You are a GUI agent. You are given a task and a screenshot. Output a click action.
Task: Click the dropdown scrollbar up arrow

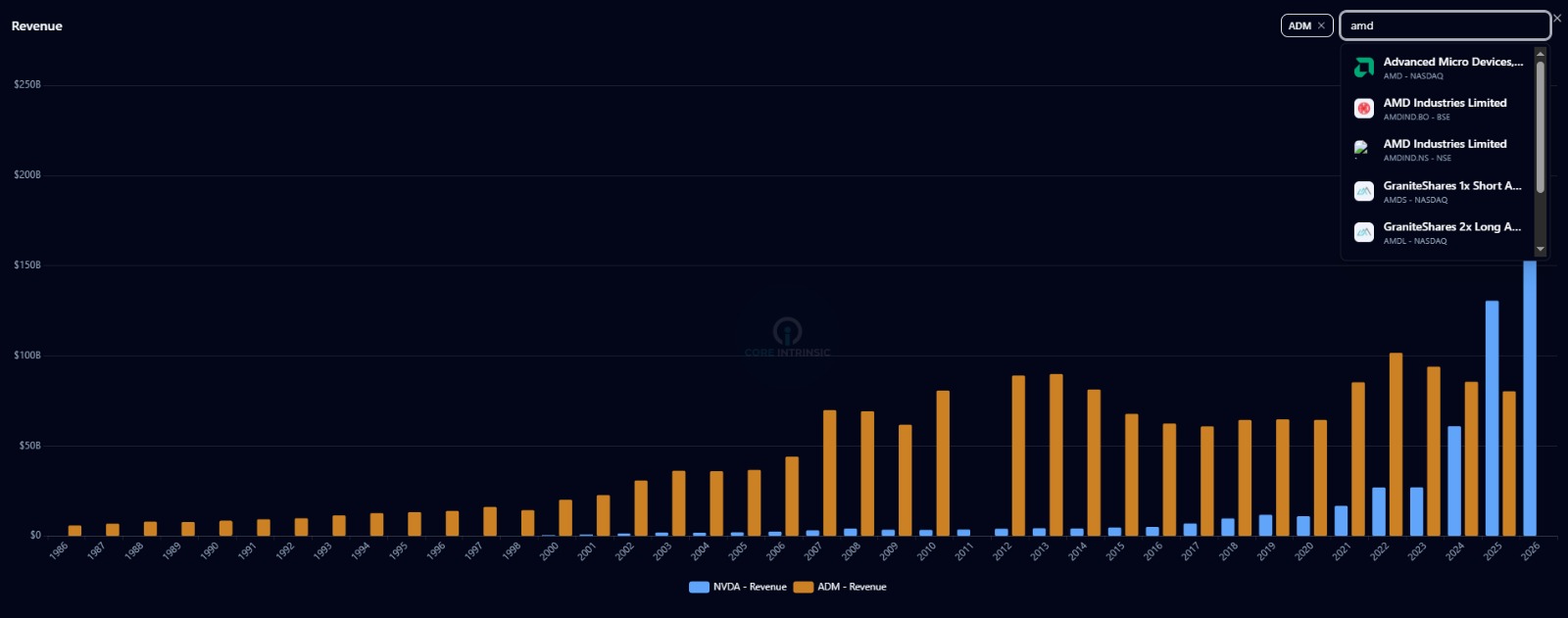point(1540,53)
